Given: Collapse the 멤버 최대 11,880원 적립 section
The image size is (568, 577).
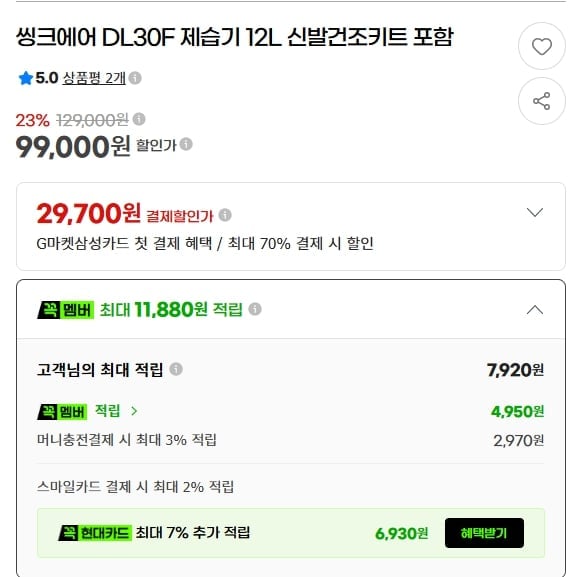Looking at the screenshot, I should (535, 310).
